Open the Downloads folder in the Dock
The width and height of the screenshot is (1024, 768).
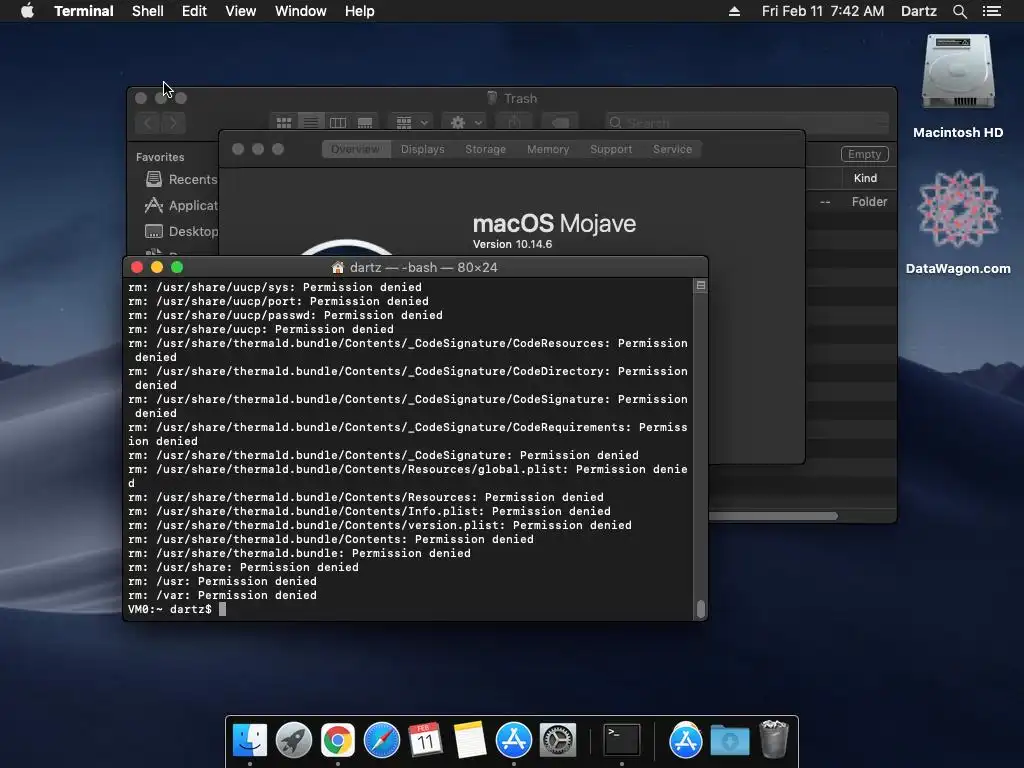pyautogui.click(x=729, y=741)
